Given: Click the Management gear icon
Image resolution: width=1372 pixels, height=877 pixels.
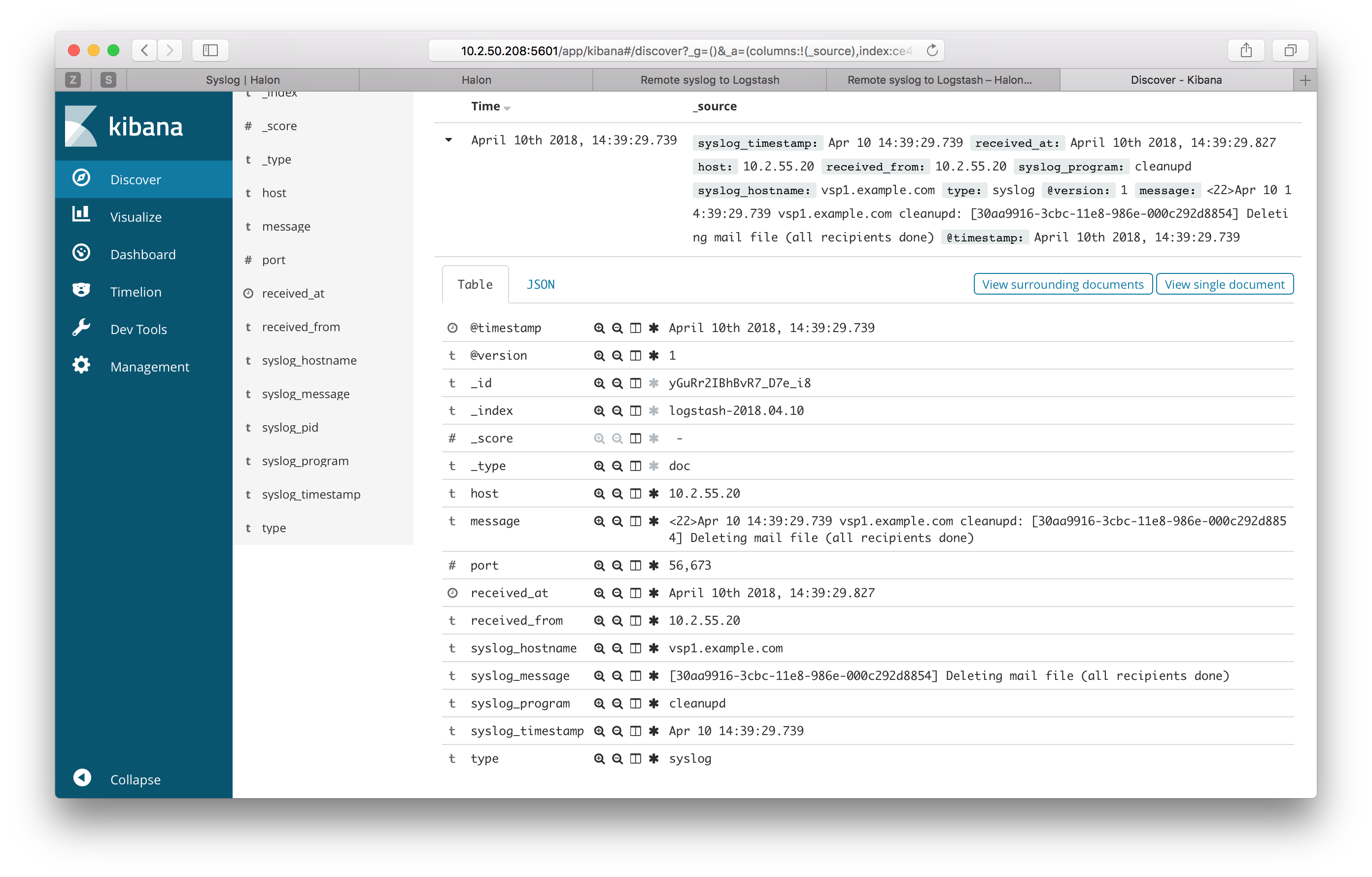Looking at the screenshot, I should (81, 366).
